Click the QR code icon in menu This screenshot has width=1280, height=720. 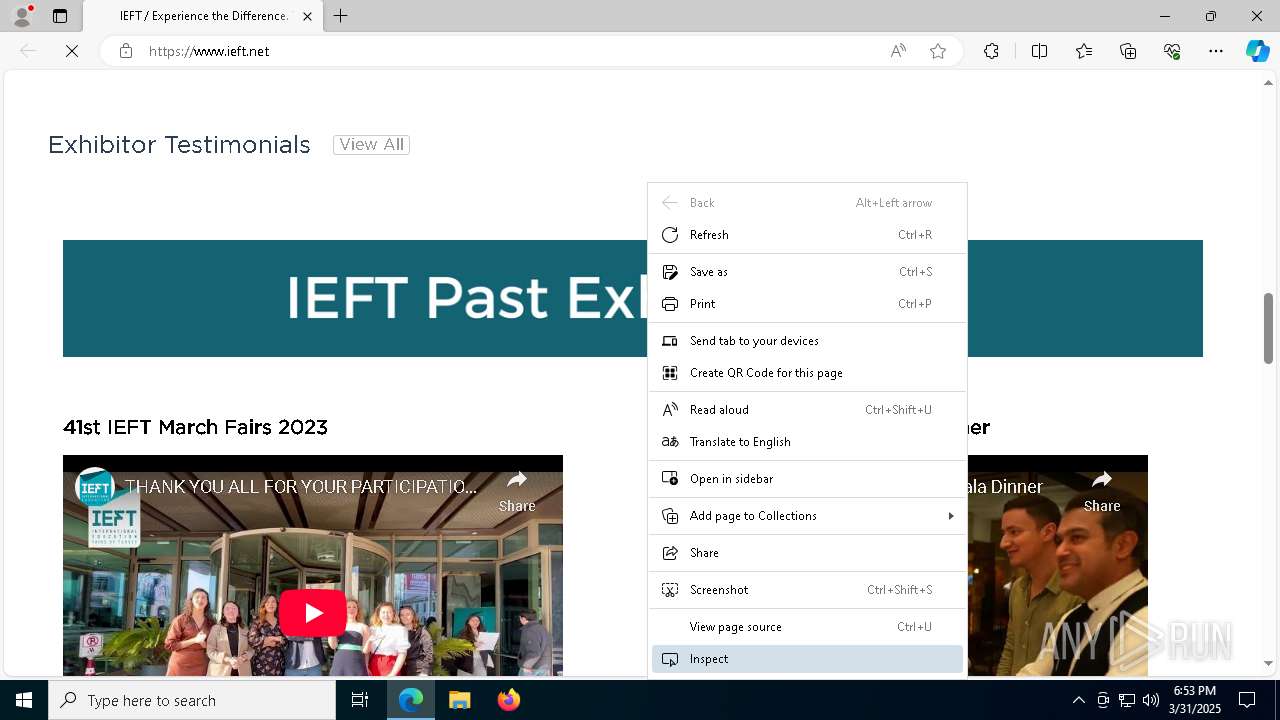[670, 373]
